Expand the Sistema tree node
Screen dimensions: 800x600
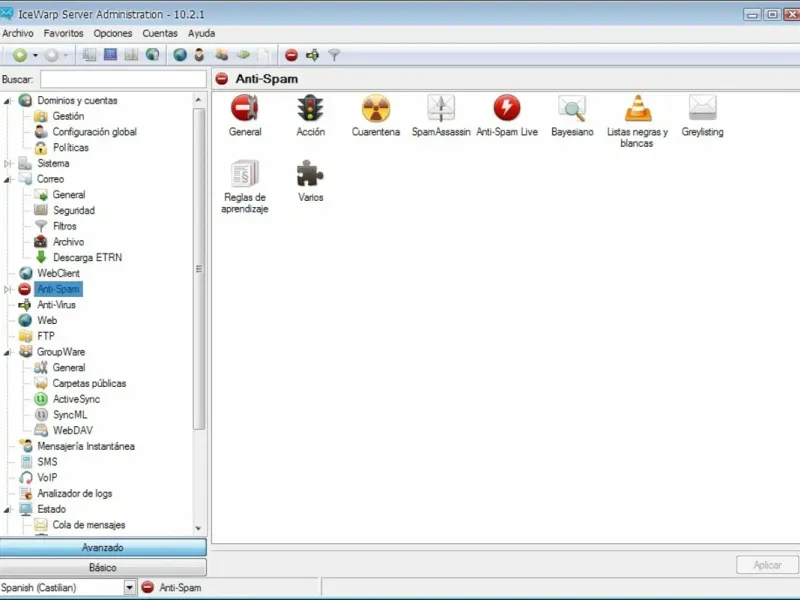[7, 164]
